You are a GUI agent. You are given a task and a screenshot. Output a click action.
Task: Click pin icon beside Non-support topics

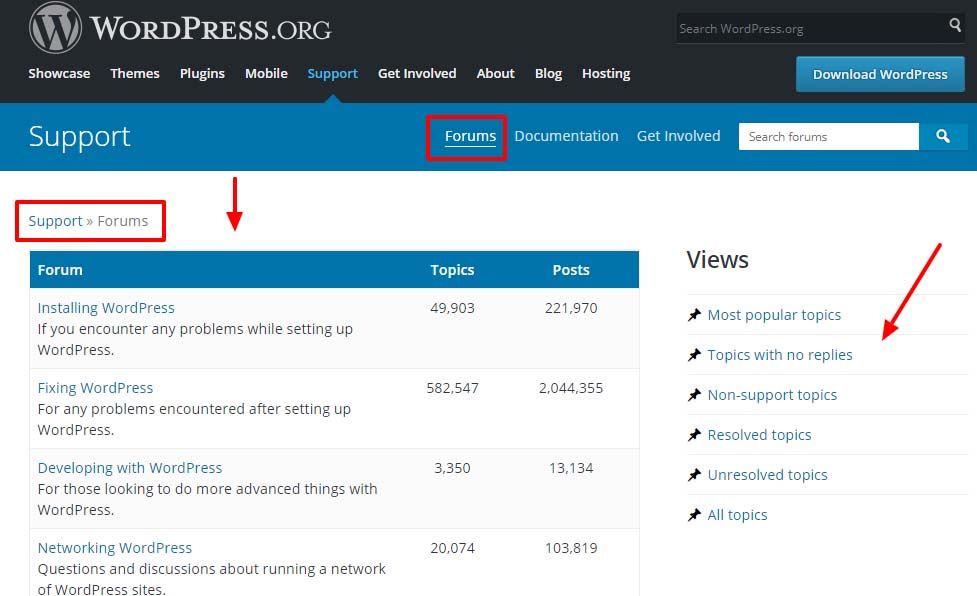pos(695,395)
